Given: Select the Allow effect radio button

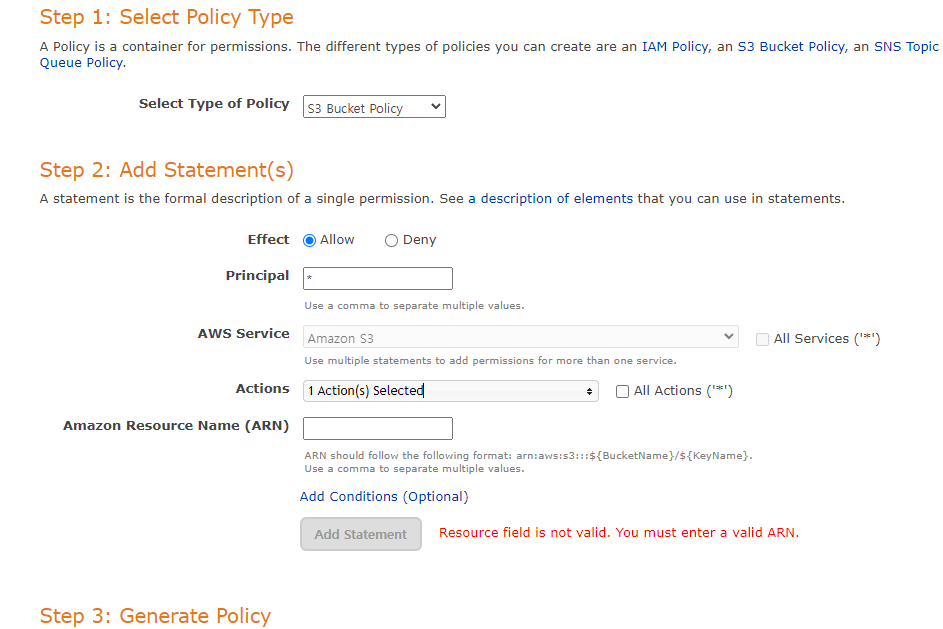Looking at the screenshot, I should [309, 241].
